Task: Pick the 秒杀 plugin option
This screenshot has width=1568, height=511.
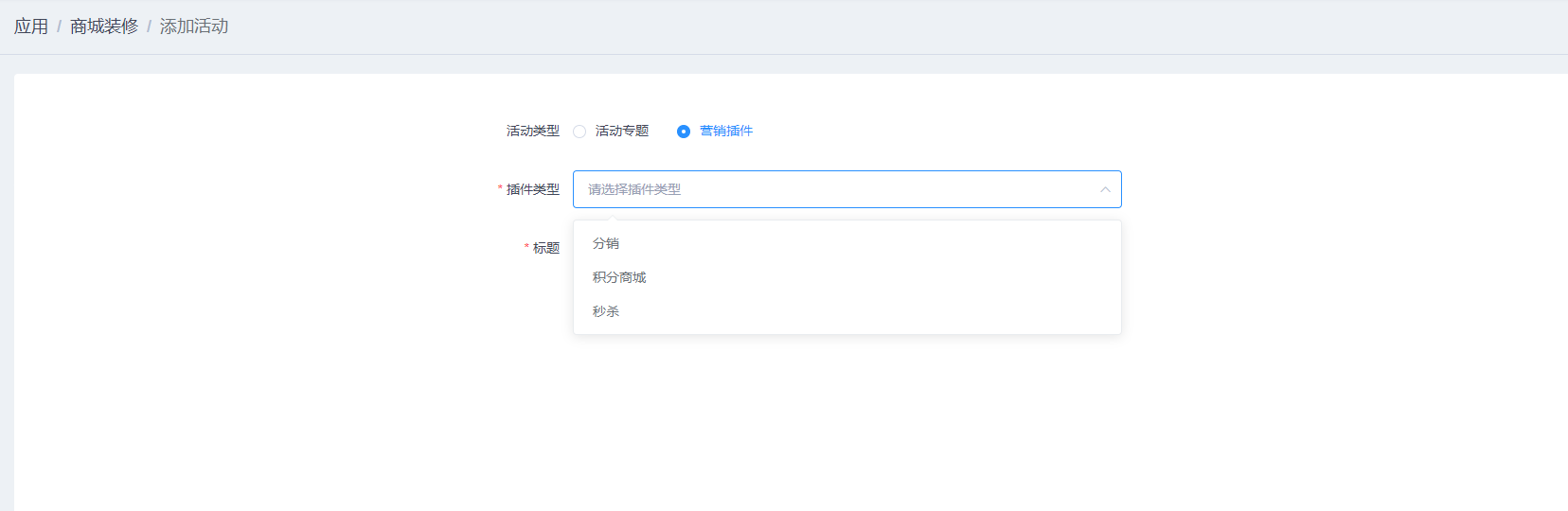Action: (x=606, y=311)
